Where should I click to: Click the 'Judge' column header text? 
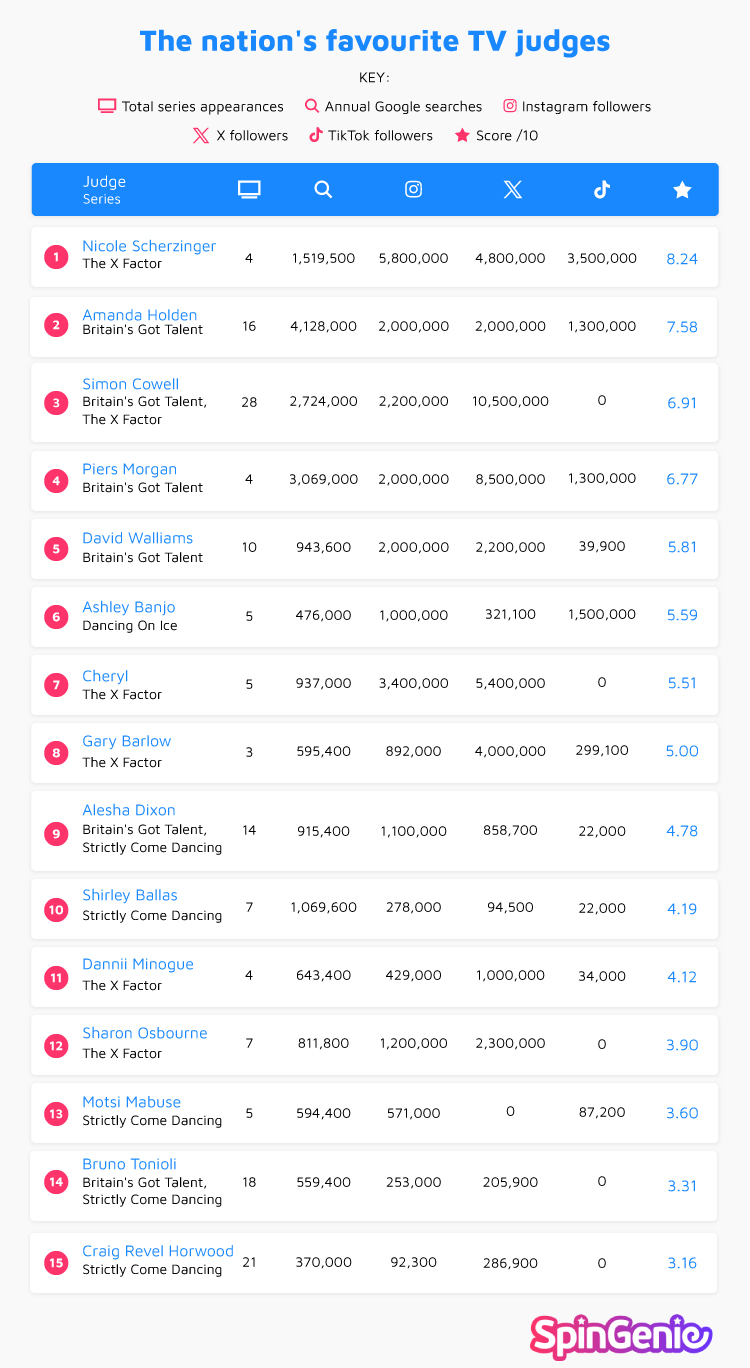pos(104,182)
